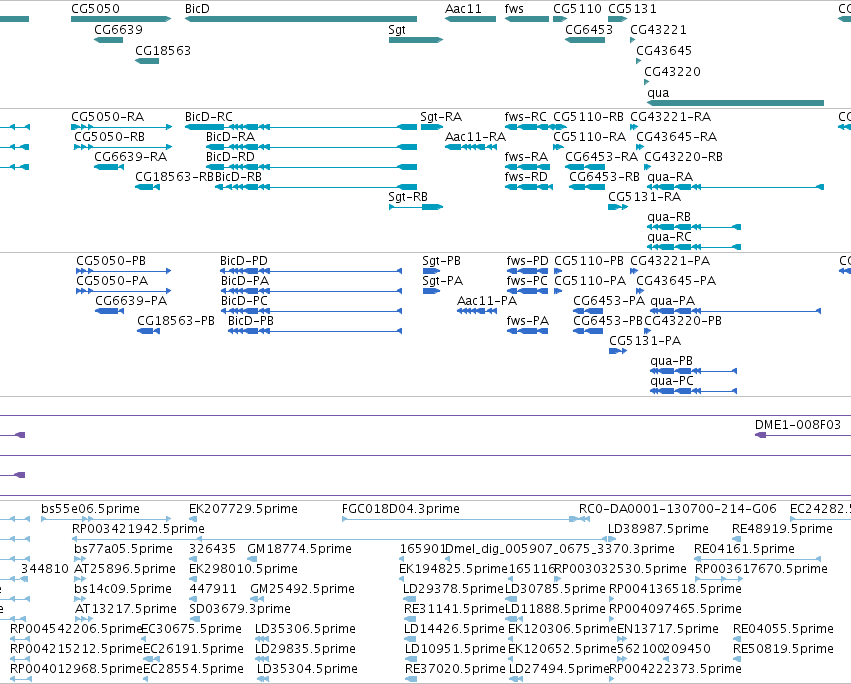Select transcript BicD-RA
The width and height of the screenshot is (851, 684).
tap(312, 147)
